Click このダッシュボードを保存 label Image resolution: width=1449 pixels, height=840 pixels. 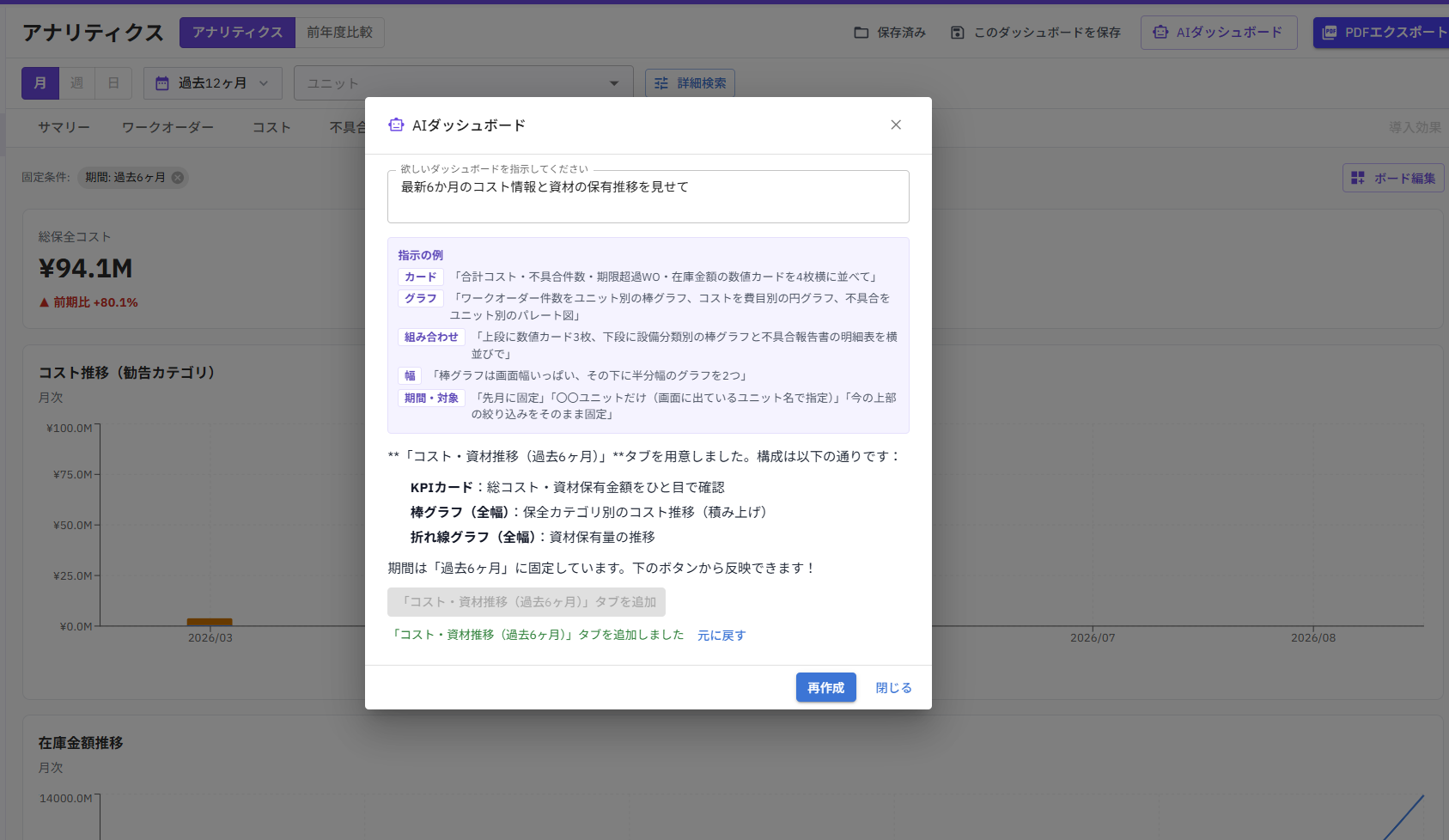1047,33
